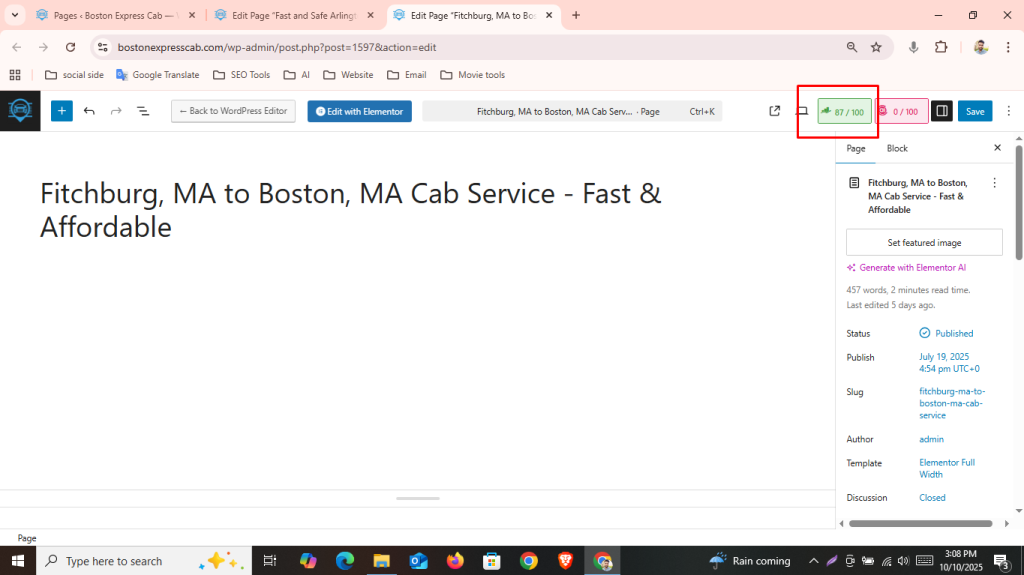Screen dimensions: 1024x575
Task: Open the document overview list icon
Action: [143, 111]
